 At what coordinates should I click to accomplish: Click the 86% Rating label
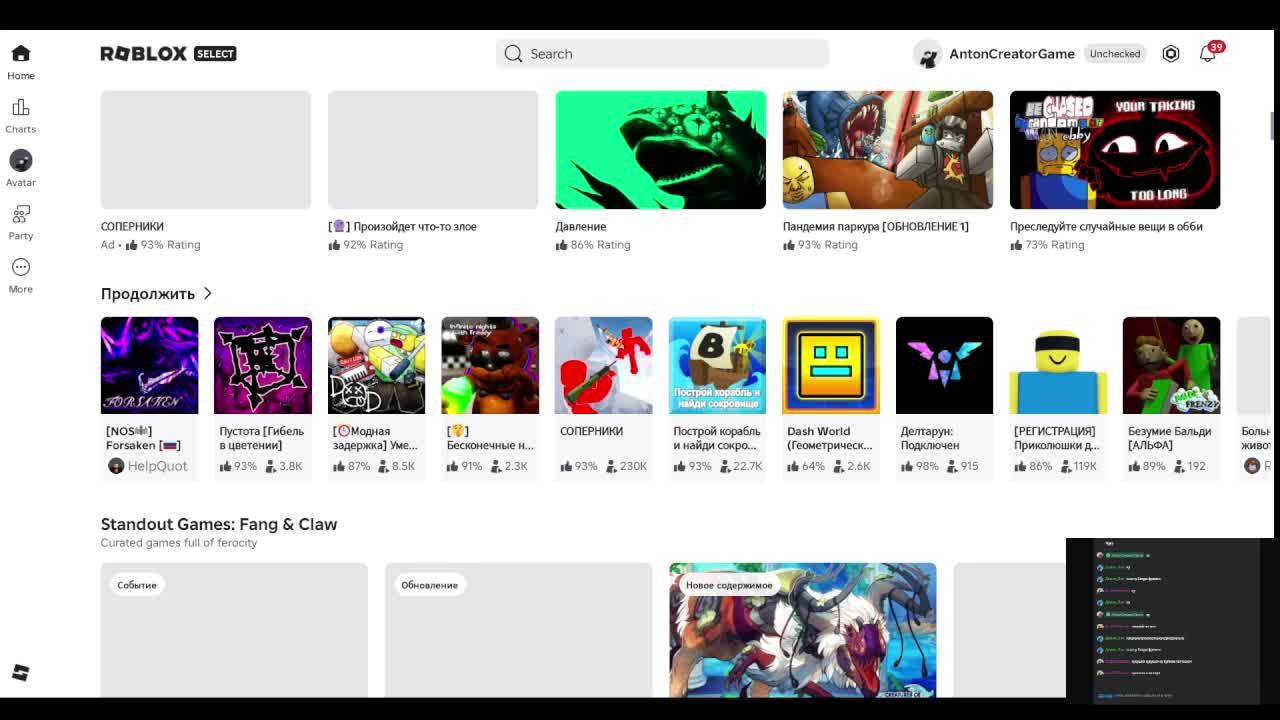pyautogui.click(x=593, y=245)
